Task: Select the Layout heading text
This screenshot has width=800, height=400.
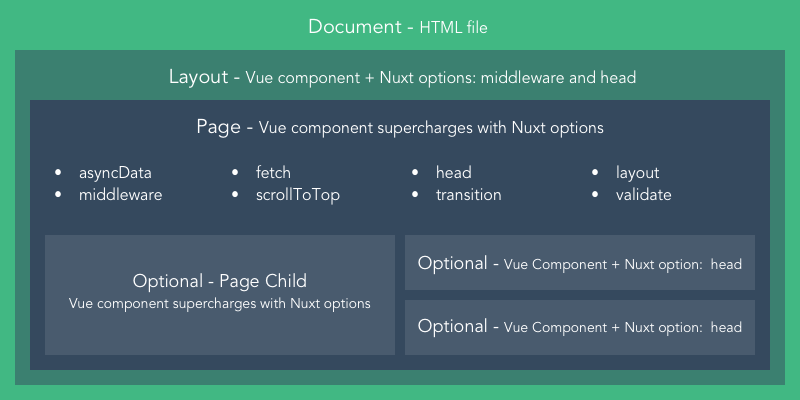Action: [400, 78]
